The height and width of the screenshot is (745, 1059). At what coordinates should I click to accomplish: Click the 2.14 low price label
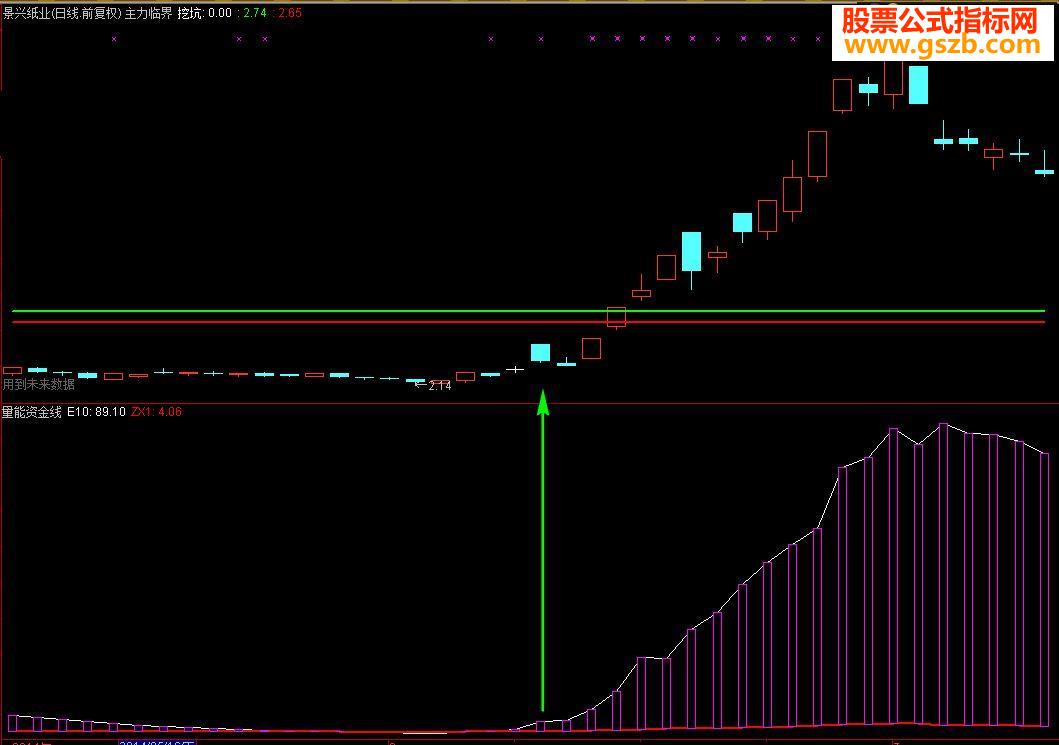[440, 386]
